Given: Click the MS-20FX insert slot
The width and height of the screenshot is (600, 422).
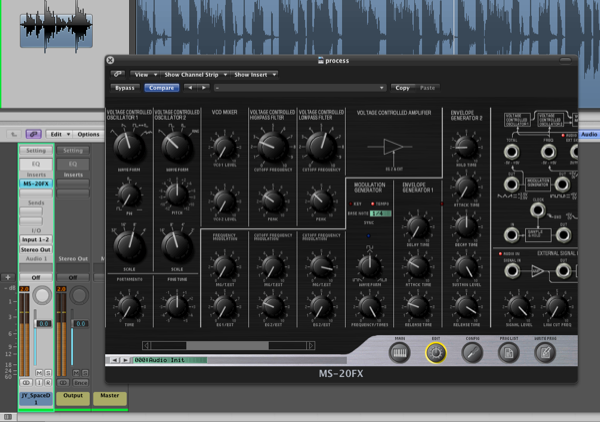Looking at the screenshot, I should click(x=35, y=183).
